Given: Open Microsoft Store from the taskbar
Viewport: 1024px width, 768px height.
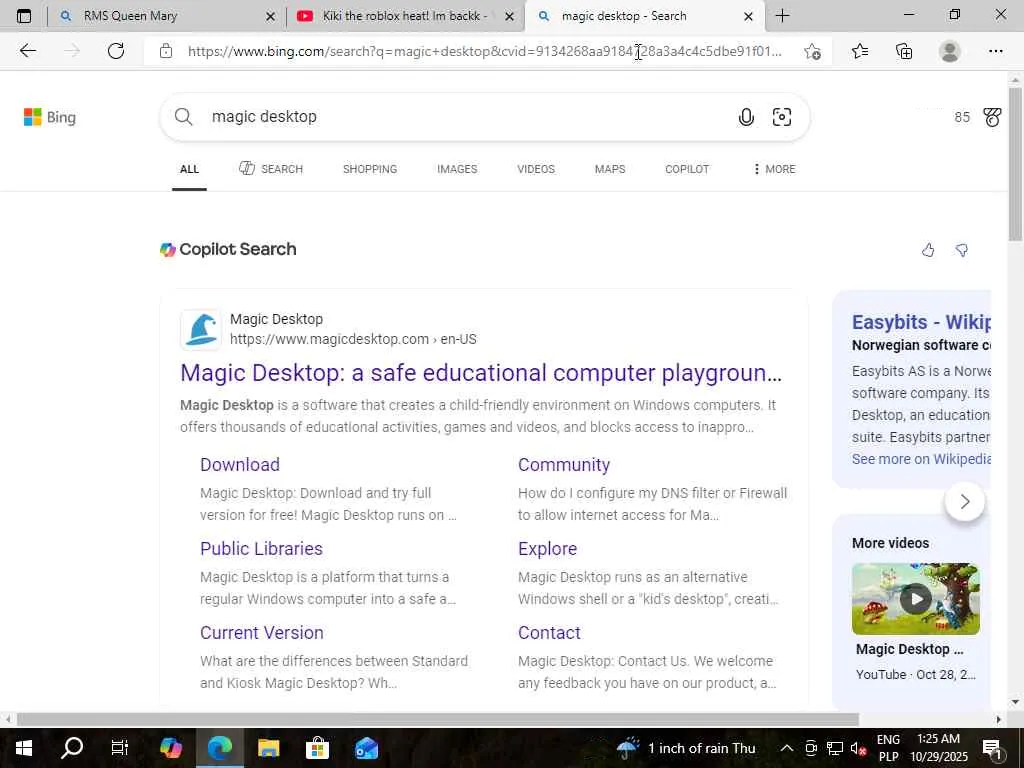Looking at the screenshot, I should [317, 748].
